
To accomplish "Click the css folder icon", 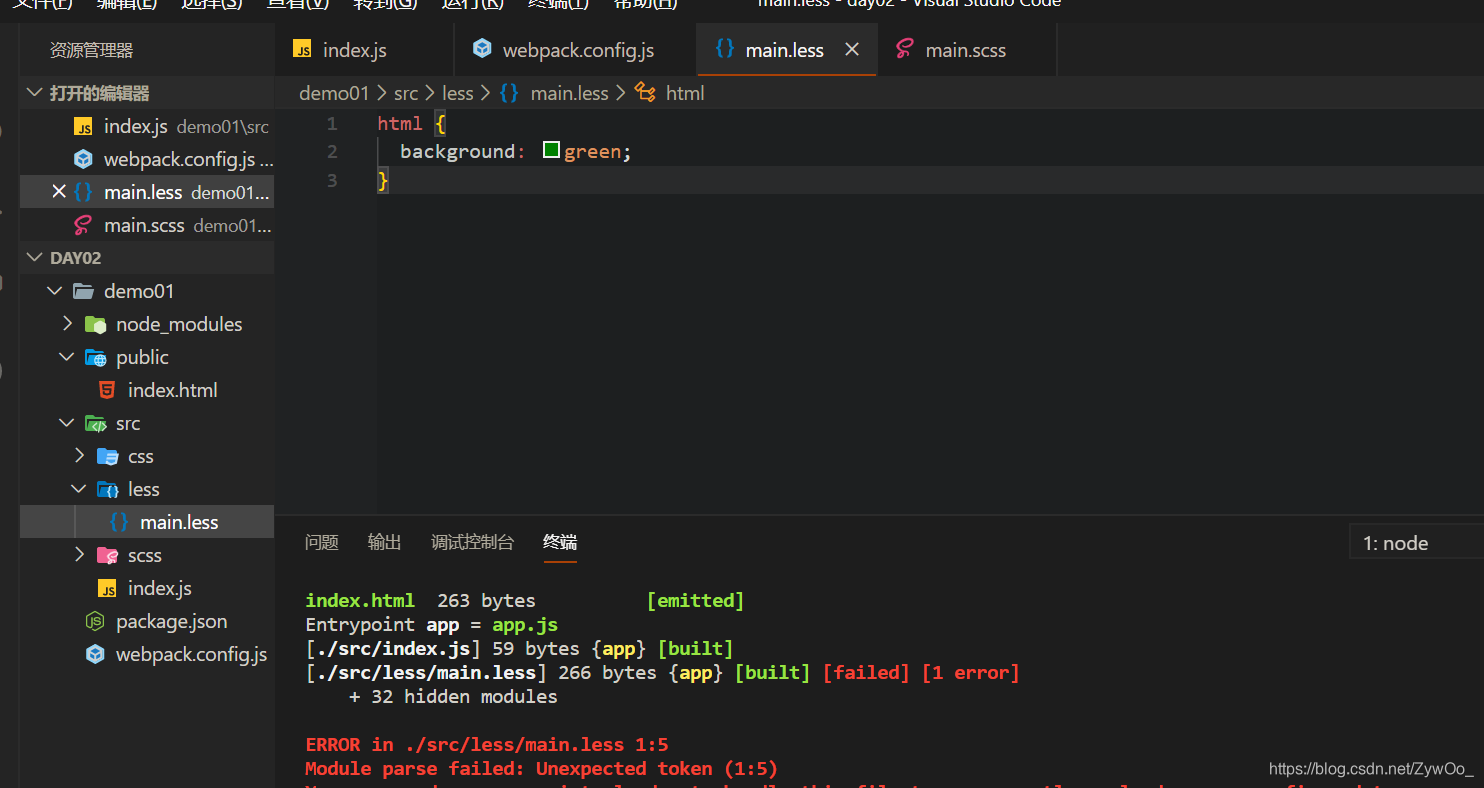I will (x=107, y=456).
